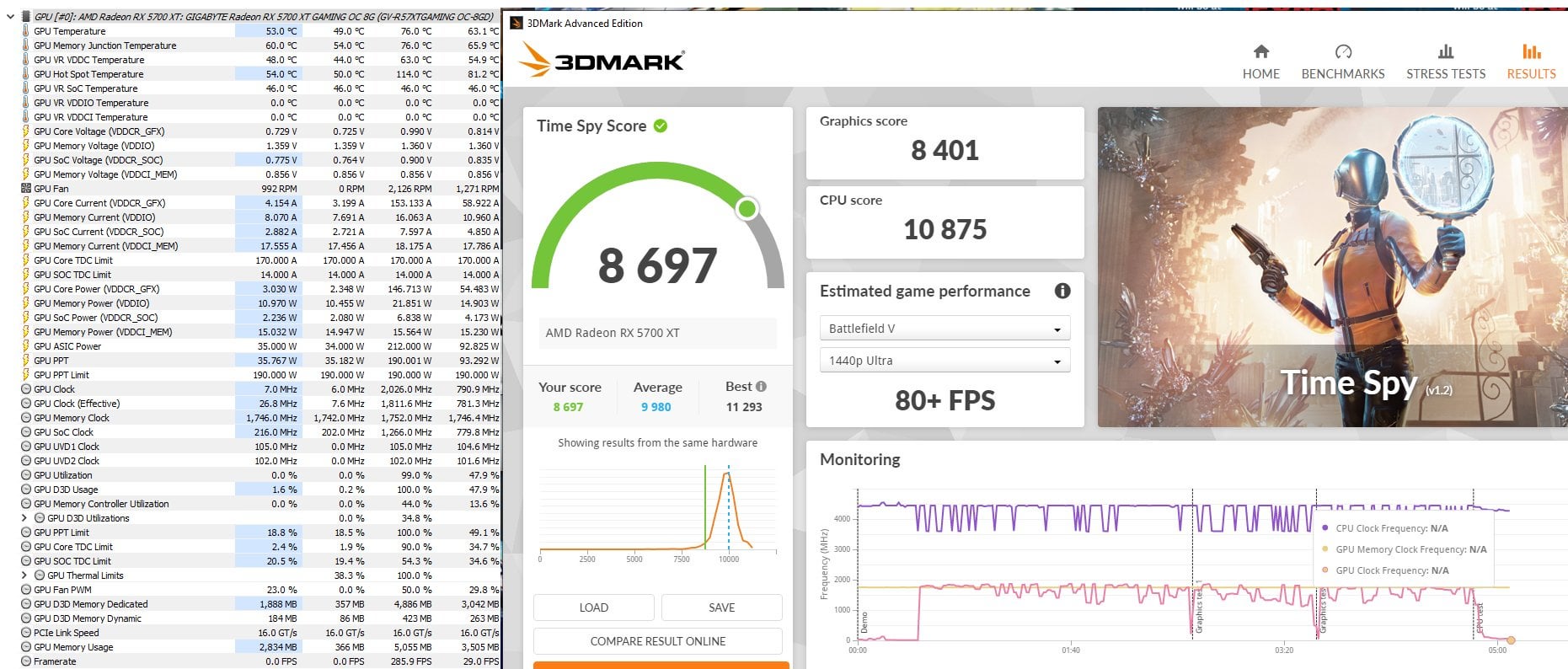The image size is (1568, 669).
Task: Expand the GPU D3D Utilizations group
Action: click(x=24, y=518)
